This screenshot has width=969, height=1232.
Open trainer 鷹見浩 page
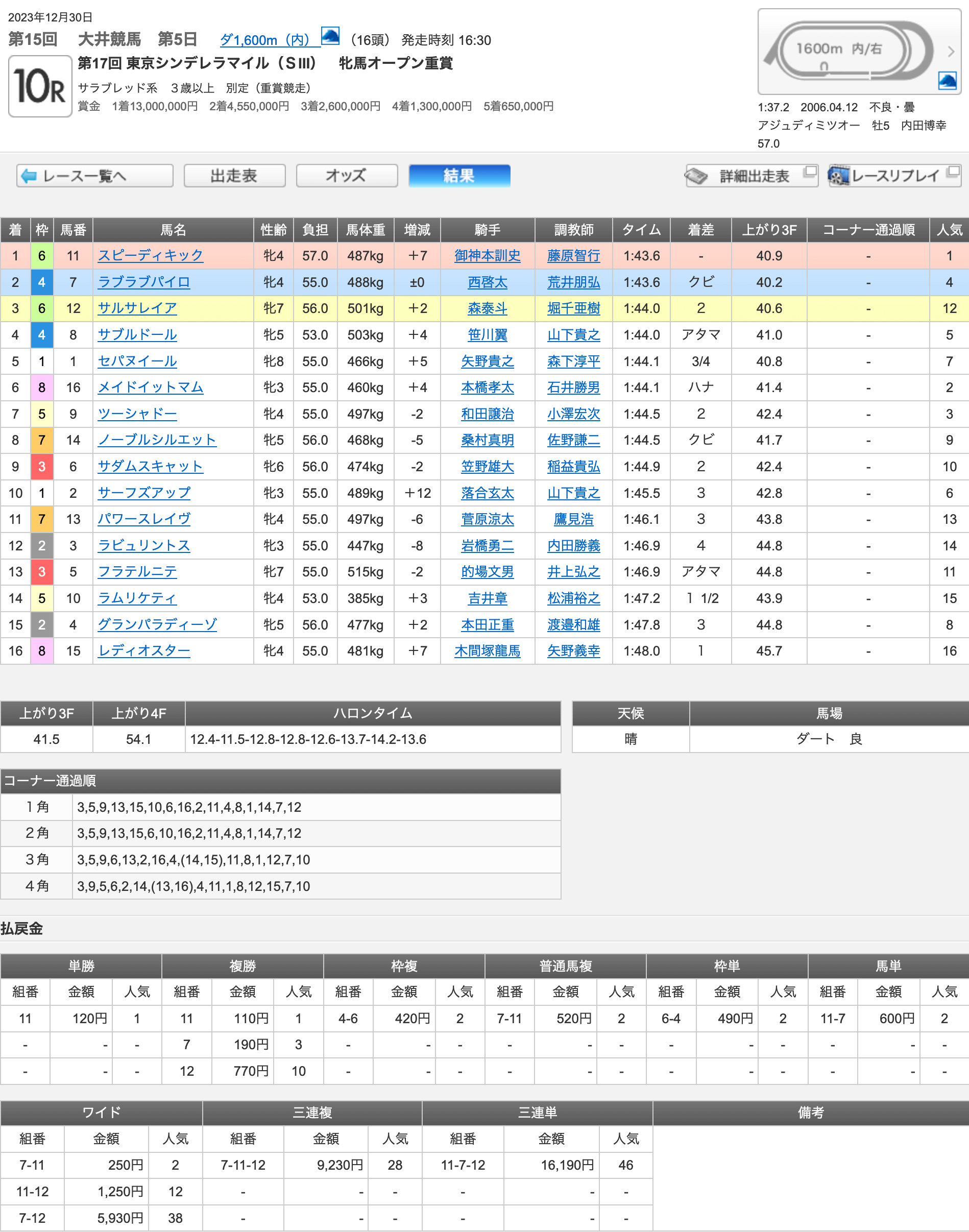pos(573,519)
